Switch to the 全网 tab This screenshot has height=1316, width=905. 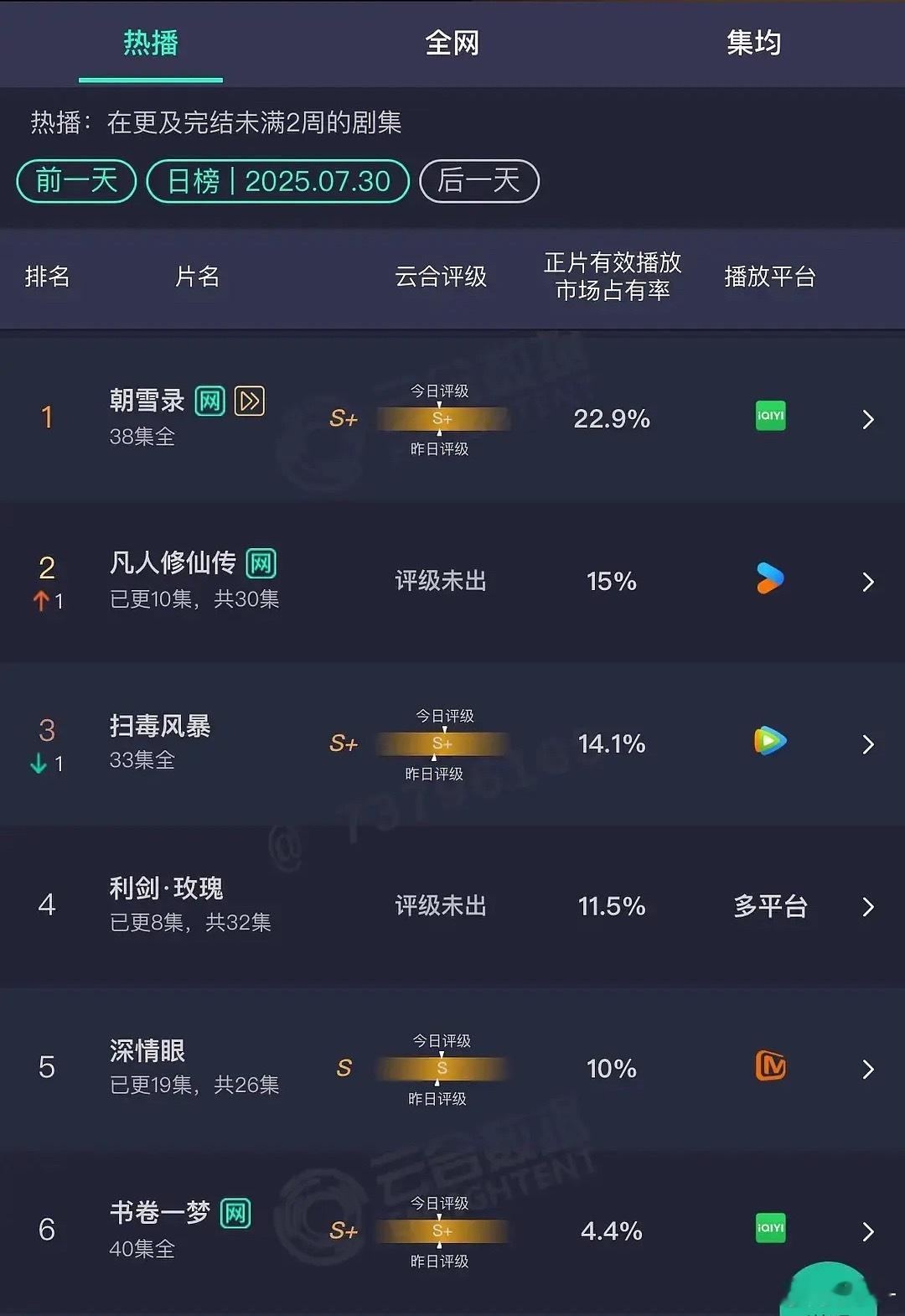click(452, 43)
